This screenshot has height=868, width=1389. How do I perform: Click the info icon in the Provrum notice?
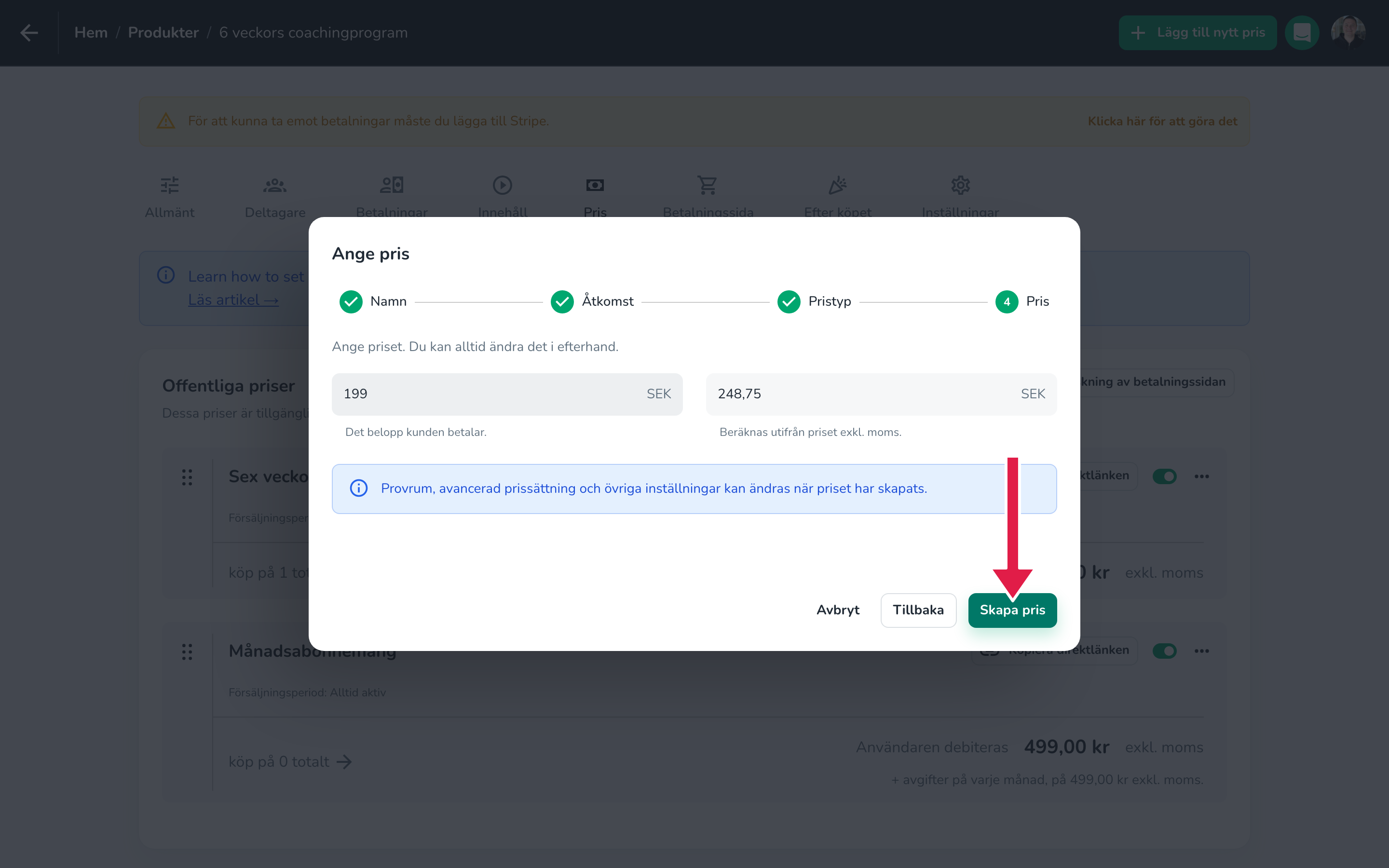click(x=359, y=488)
